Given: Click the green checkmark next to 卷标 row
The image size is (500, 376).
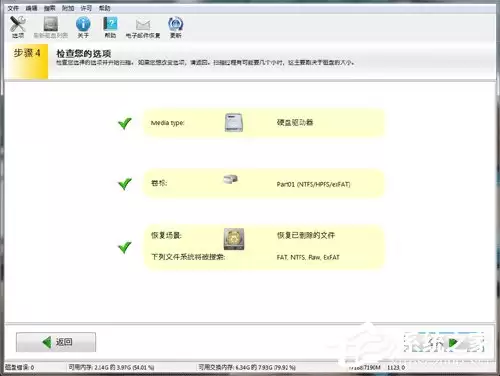Looking at the screenshot, I should click(125, 184).
